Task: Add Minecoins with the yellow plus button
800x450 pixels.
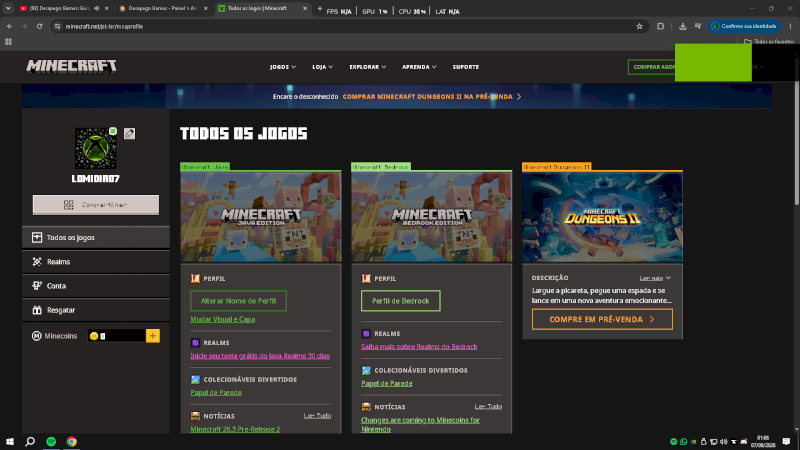Action: coord(153,336)
